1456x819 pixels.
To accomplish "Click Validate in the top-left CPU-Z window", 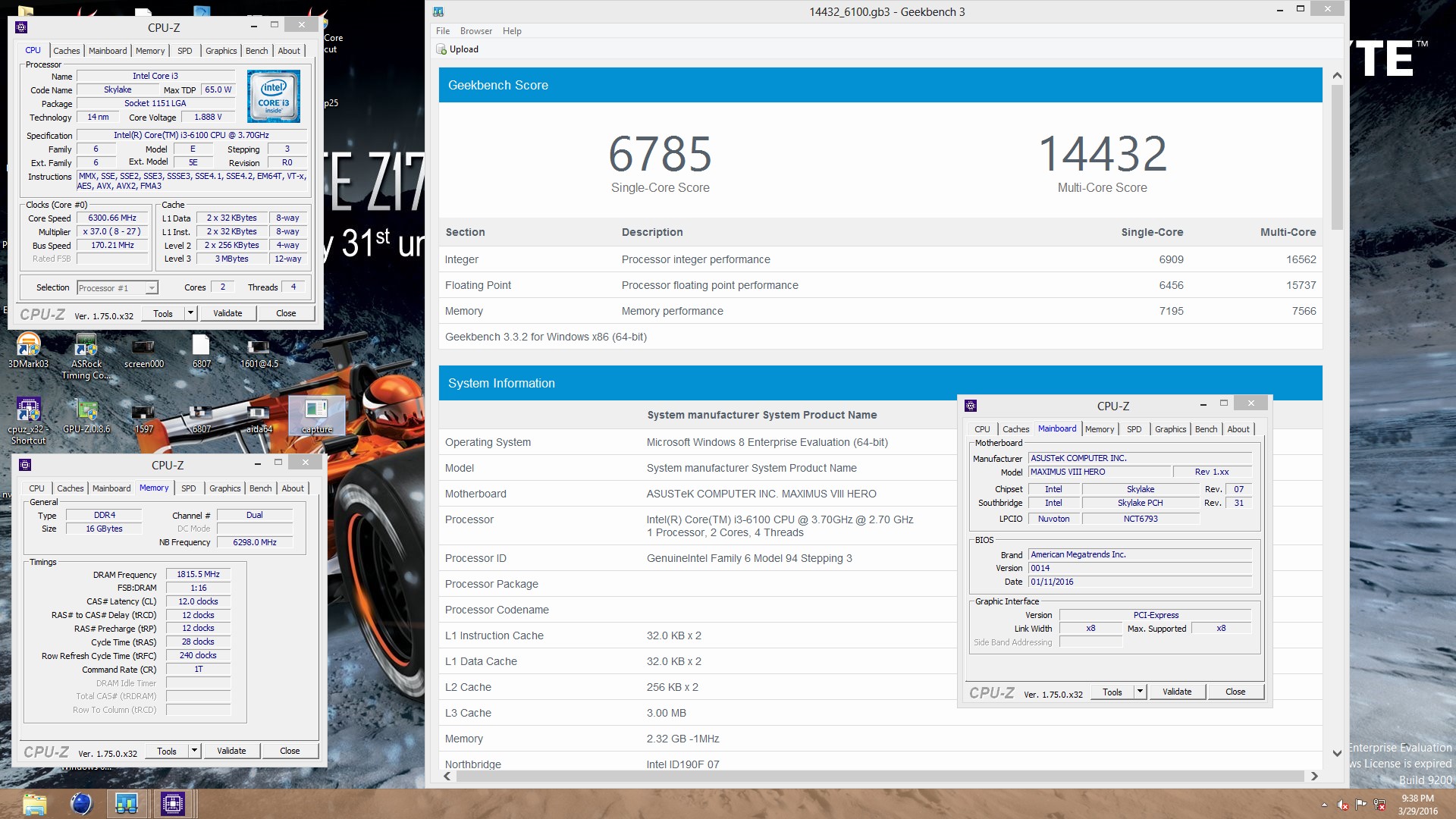I will click(x=227, y=313).
